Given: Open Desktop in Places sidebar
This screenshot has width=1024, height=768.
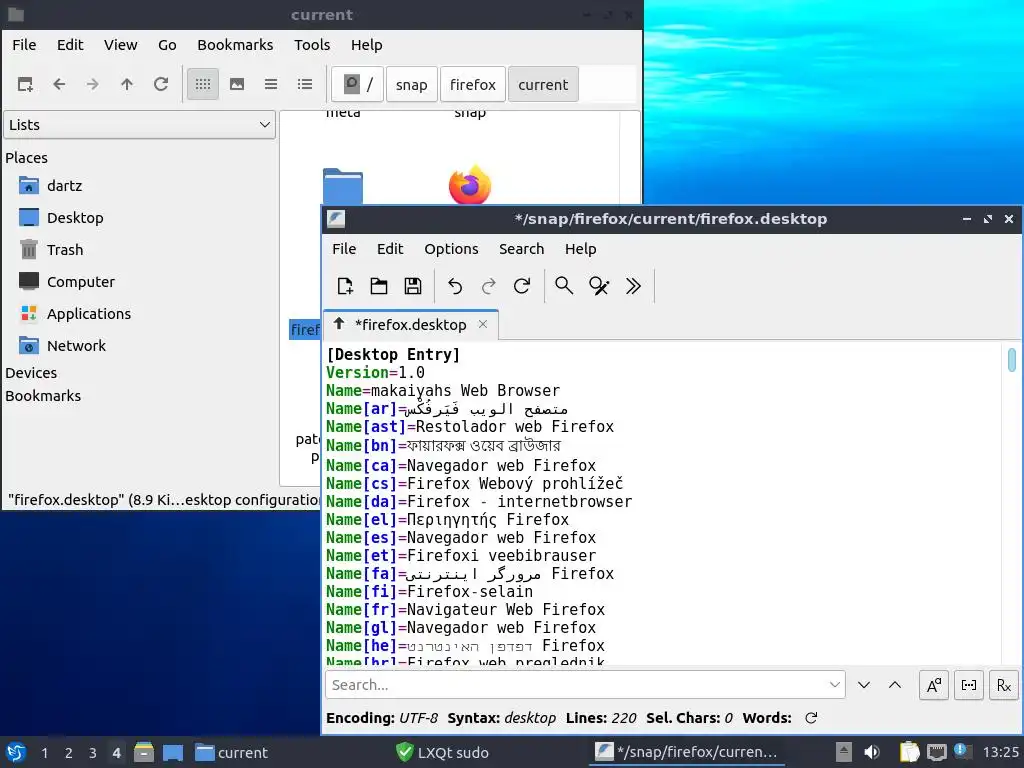Looking at the screenshot, I should click(74, 218).
